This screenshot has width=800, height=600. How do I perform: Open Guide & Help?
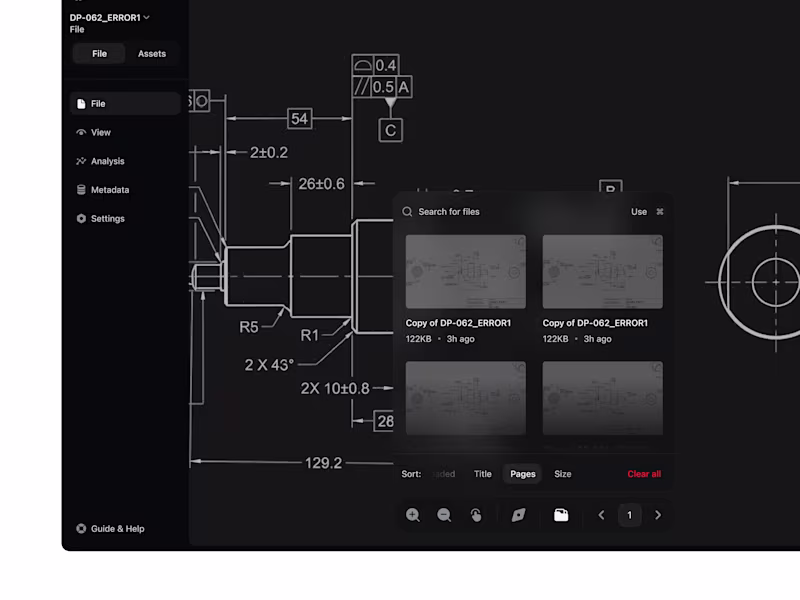tap(110, 528)
